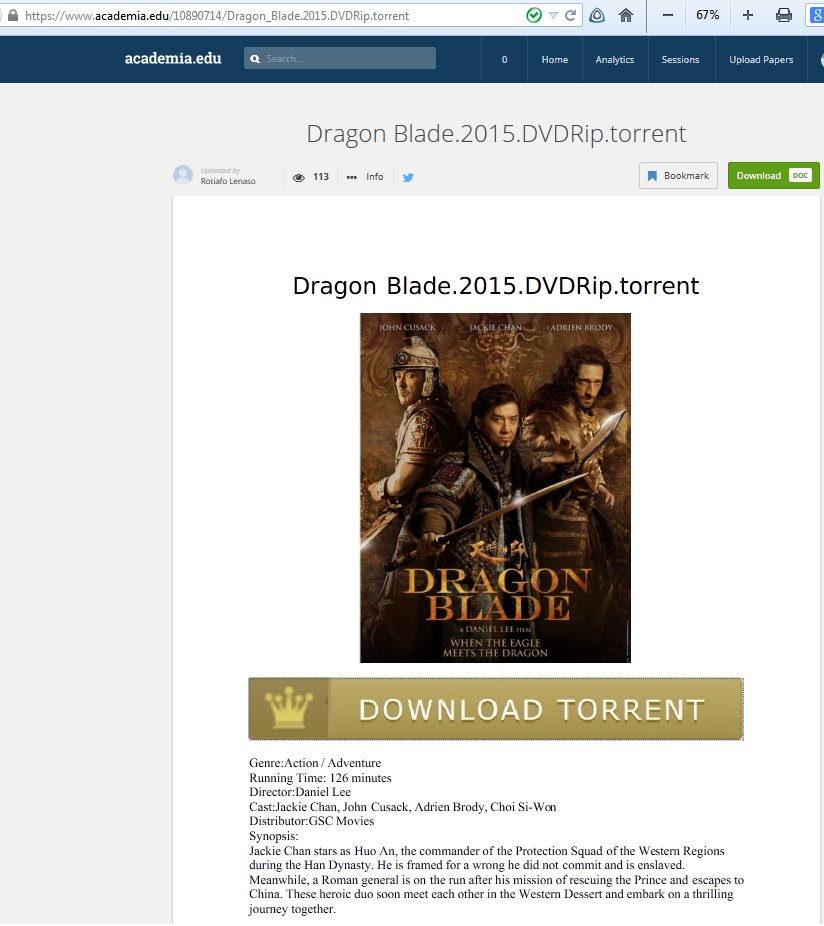Click the eye views icon
The image size is (824, 926).
(299, 177)
